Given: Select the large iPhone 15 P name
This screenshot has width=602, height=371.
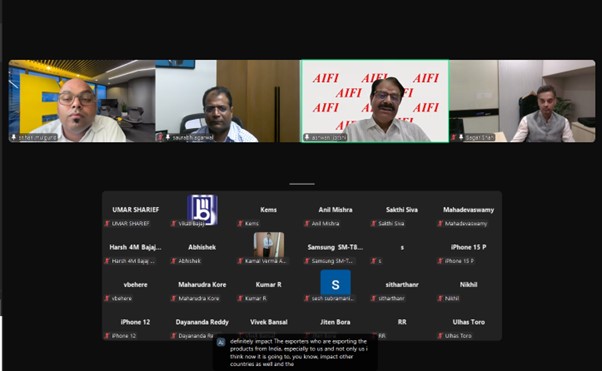Looking at the screenshot, I should tap(468, 247).
